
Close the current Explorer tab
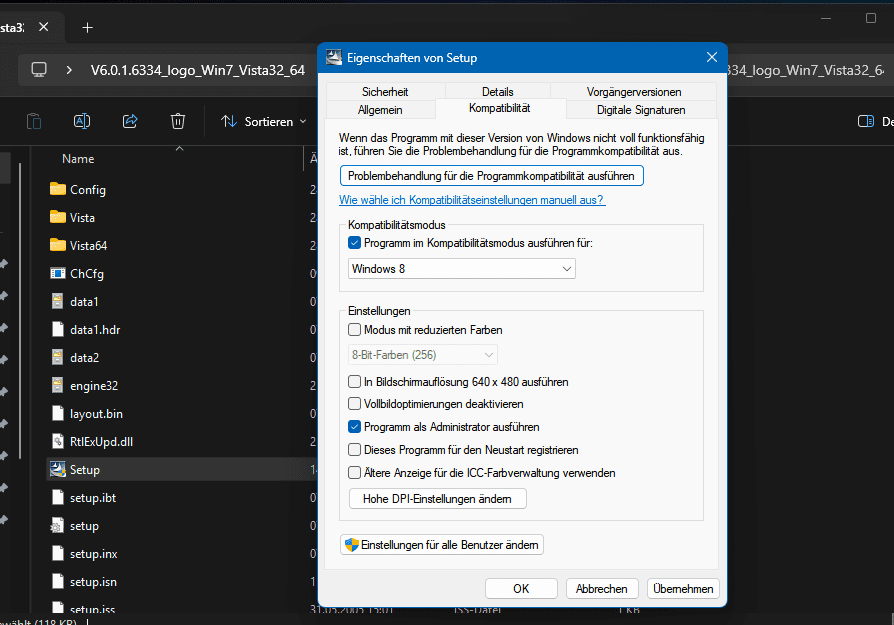point(43,27)
